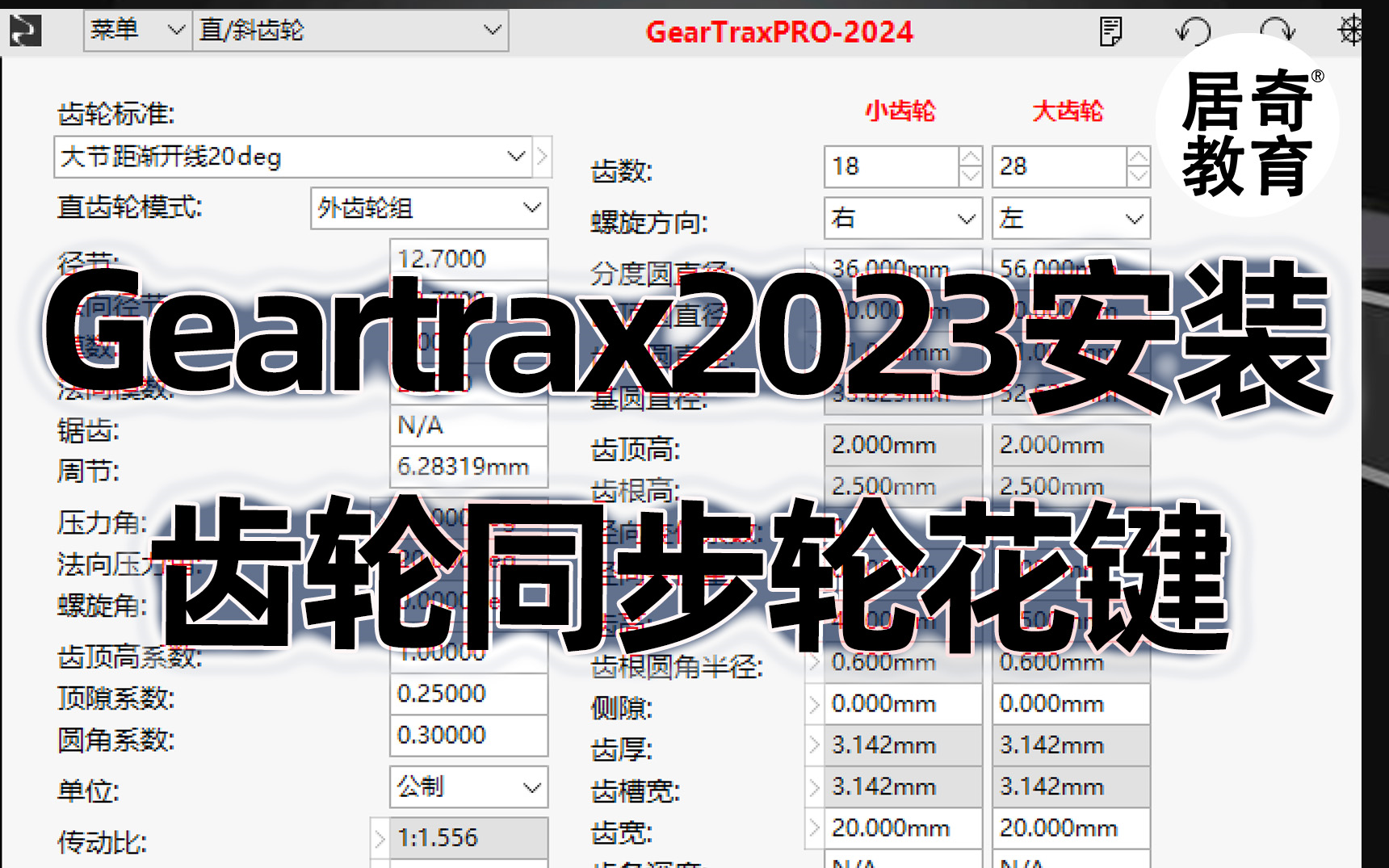
Task: Click large gear 齿宽 field 20.000mm
Action: tap(1071, 828)
